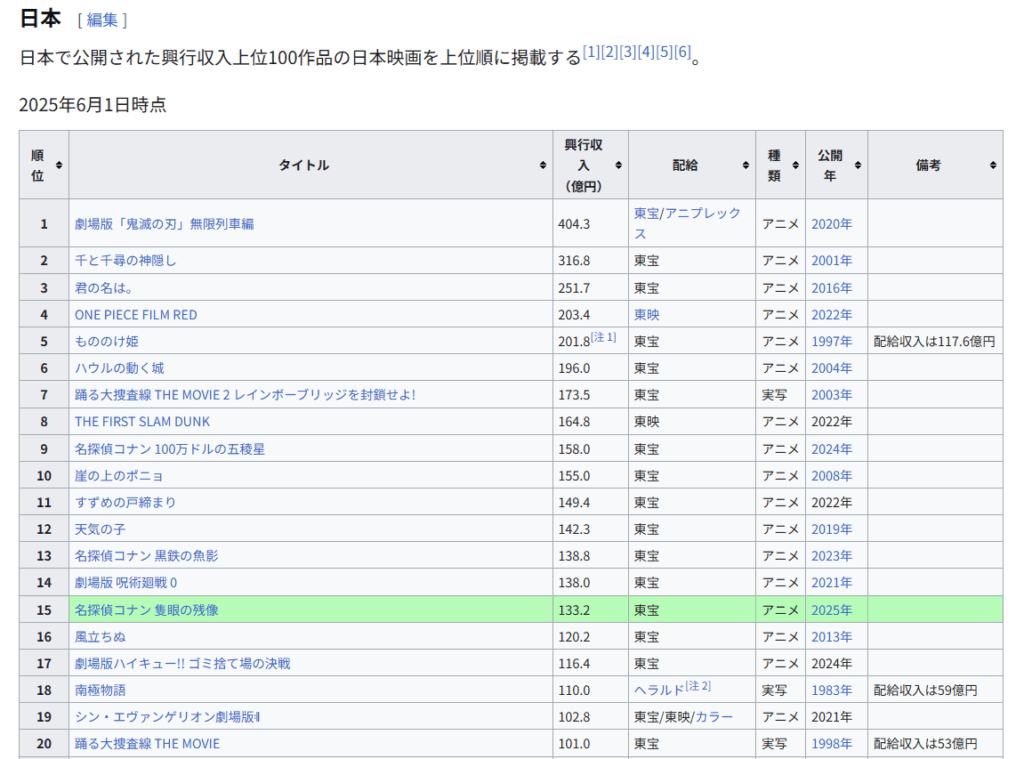The width and height of the screenshot is (1024, 759).
Task: Open the もののけ姫 link
Action: click(106, 342)
